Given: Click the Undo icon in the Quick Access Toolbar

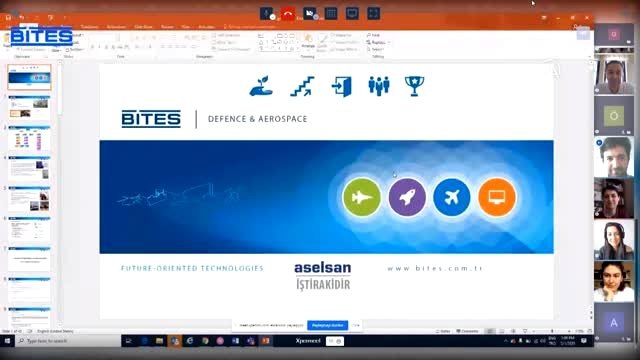Looking at the screenshot, I should pyautogui.click(x=22, y=18).
